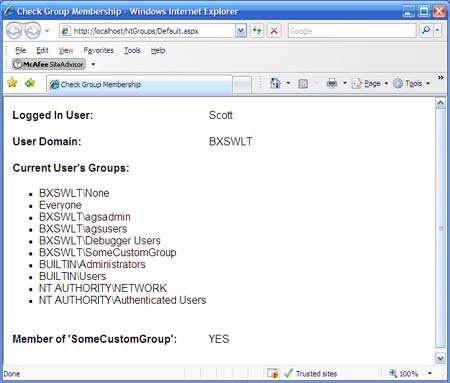Open the Tools menu in menu bar

(x=132, y=50)
